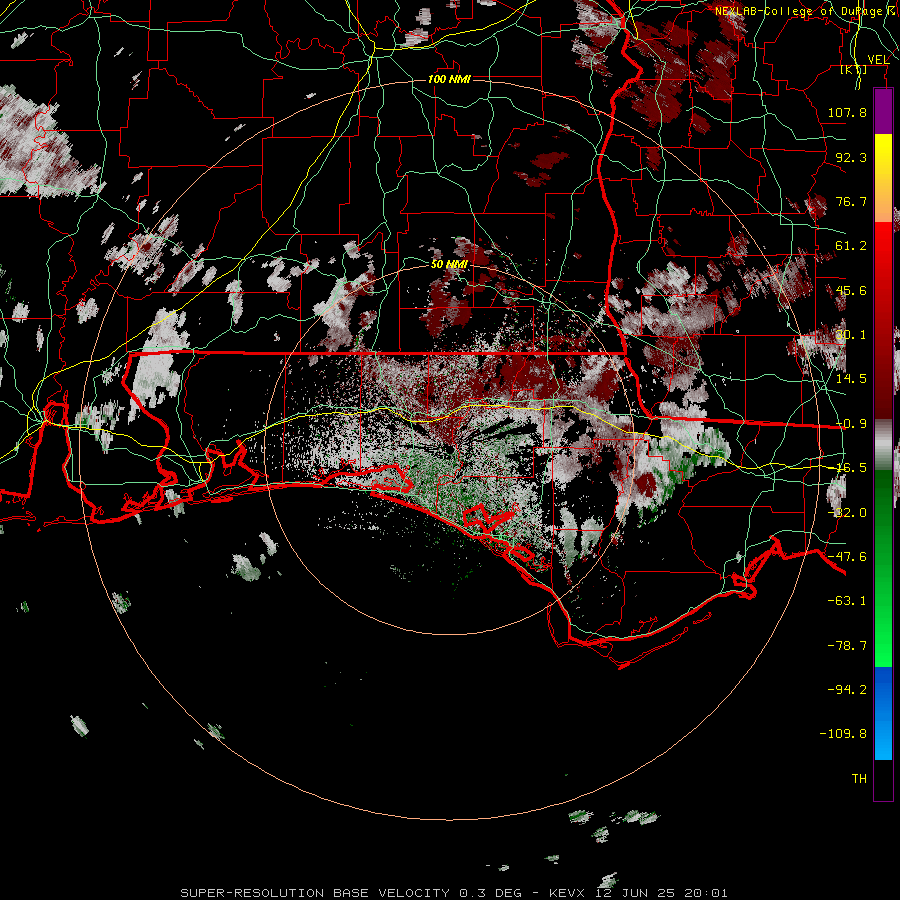Pick the blue segment of the color bar

click(883, 713)
